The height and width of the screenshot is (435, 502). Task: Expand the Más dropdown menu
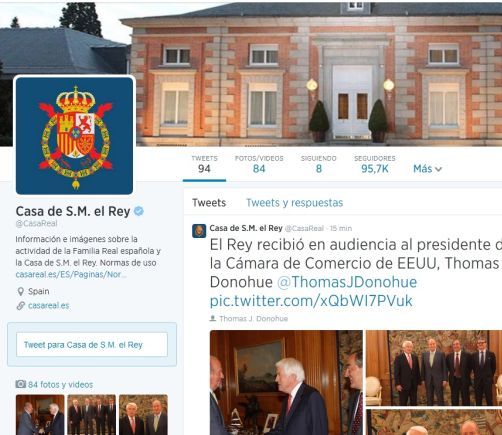[x=427, y=169]
